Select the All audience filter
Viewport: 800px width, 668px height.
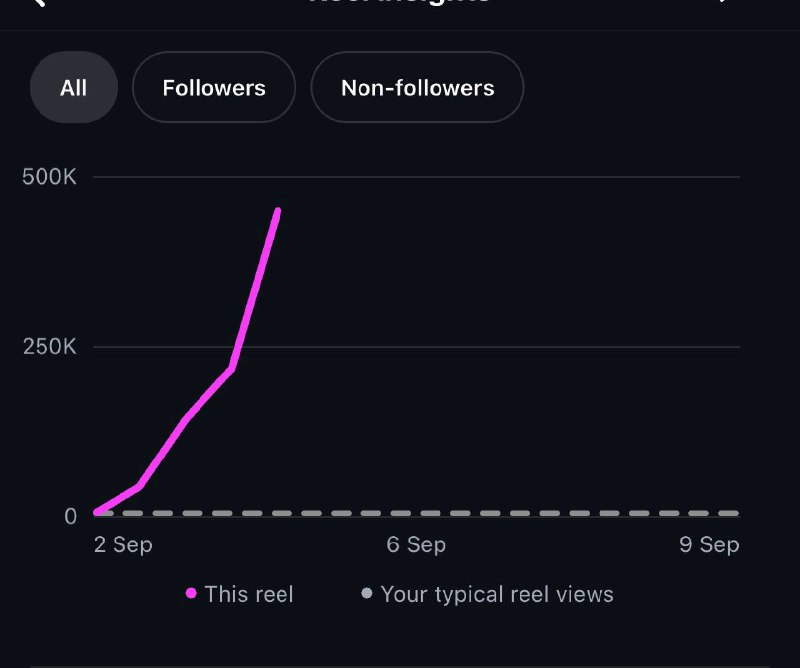tap(74, 87)
